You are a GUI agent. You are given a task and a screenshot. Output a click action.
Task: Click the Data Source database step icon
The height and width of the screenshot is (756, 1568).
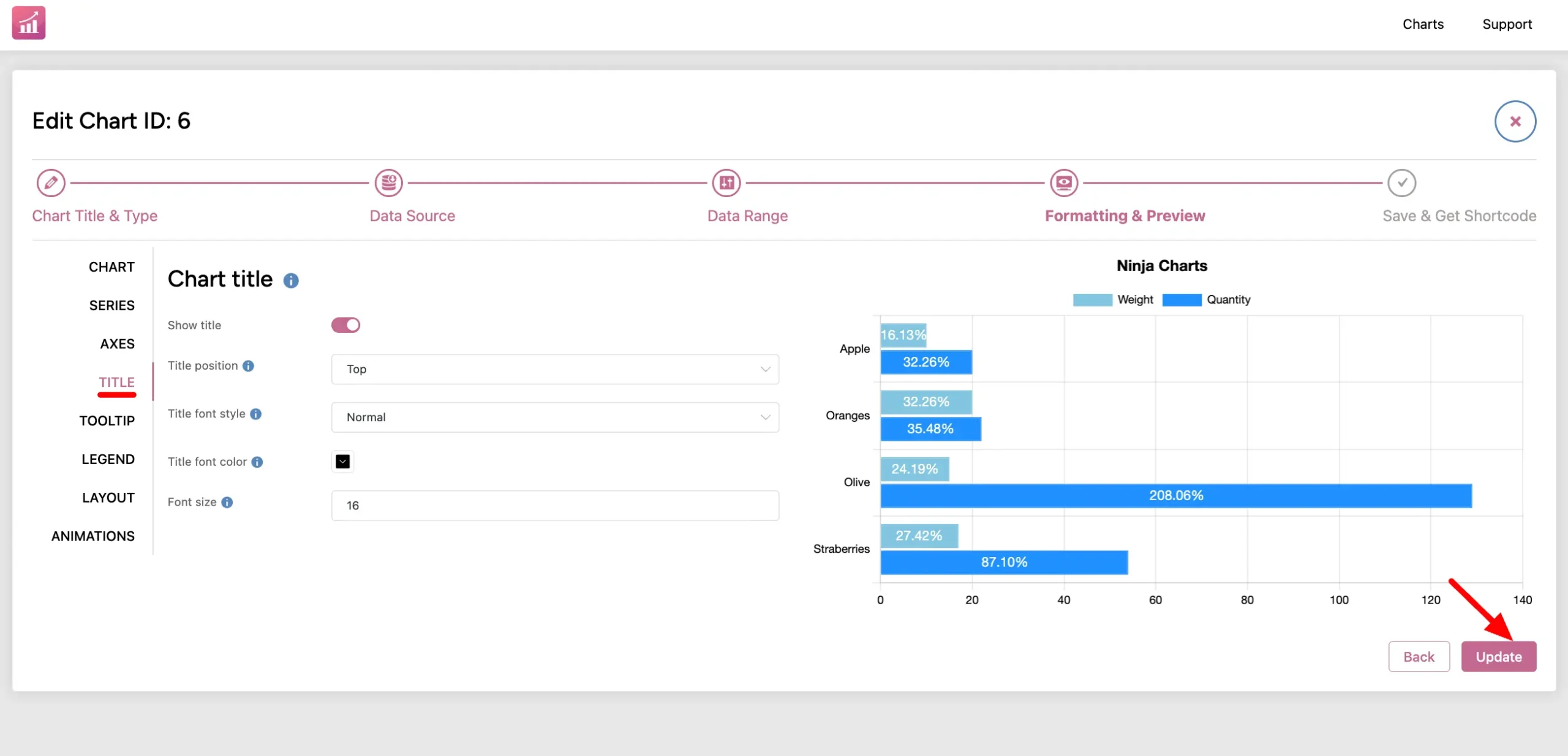tap(388, 182)
